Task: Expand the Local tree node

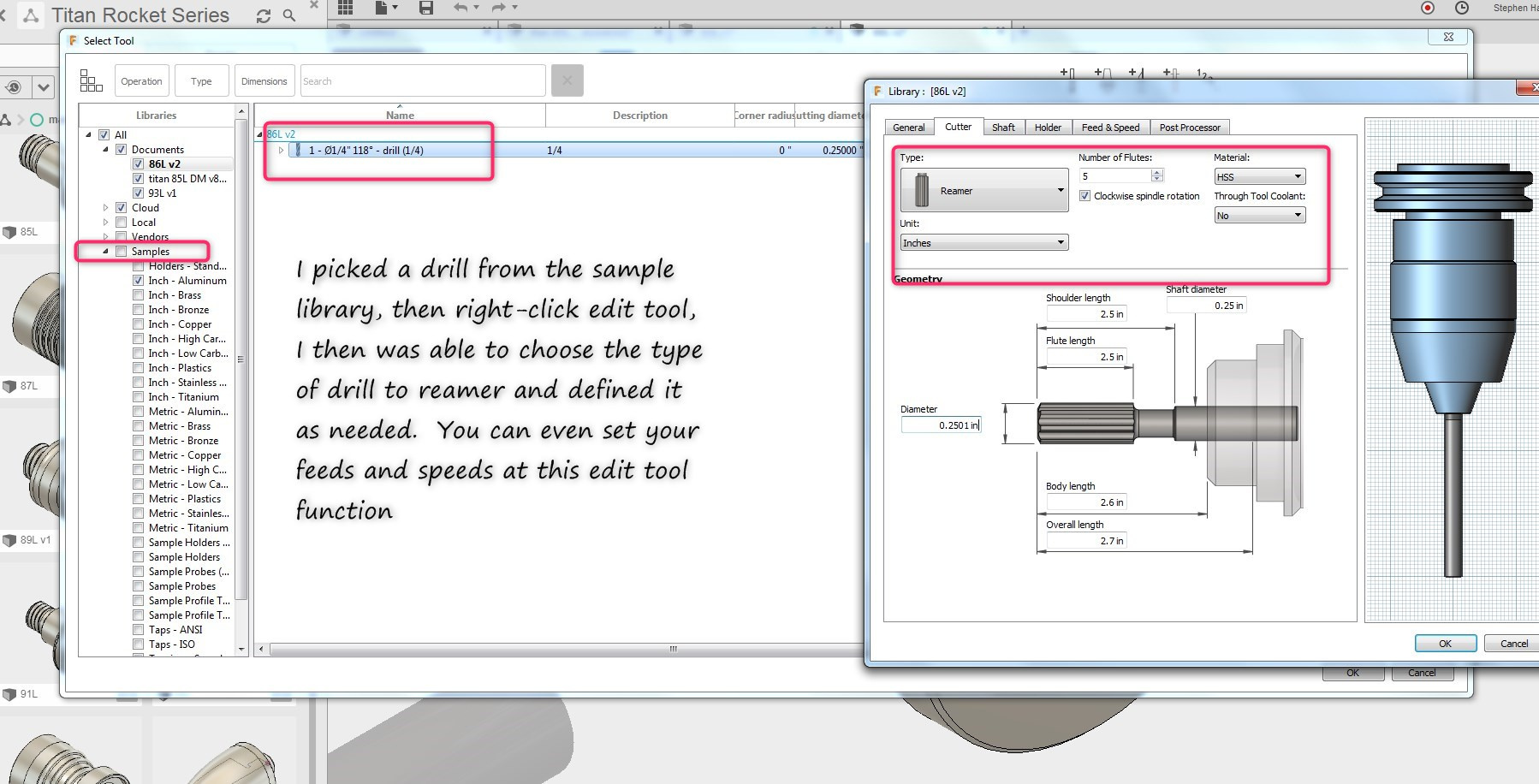Action: pos(106,223)
